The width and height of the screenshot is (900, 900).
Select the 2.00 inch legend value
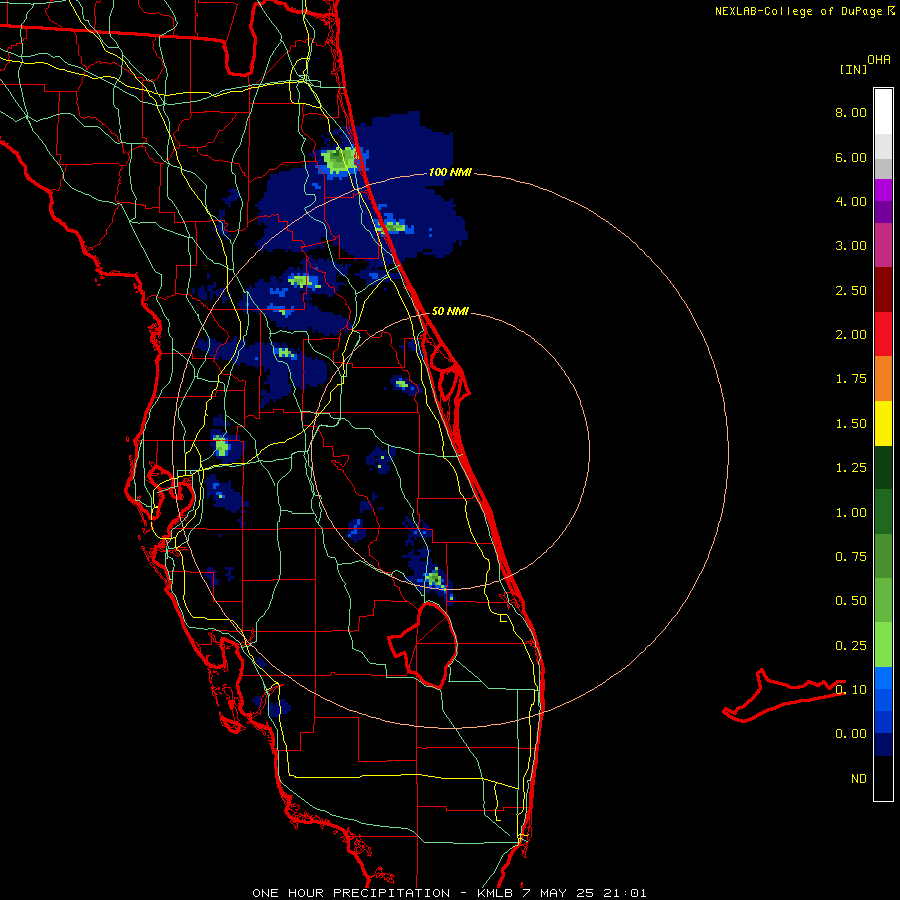(x=851, y=335)
